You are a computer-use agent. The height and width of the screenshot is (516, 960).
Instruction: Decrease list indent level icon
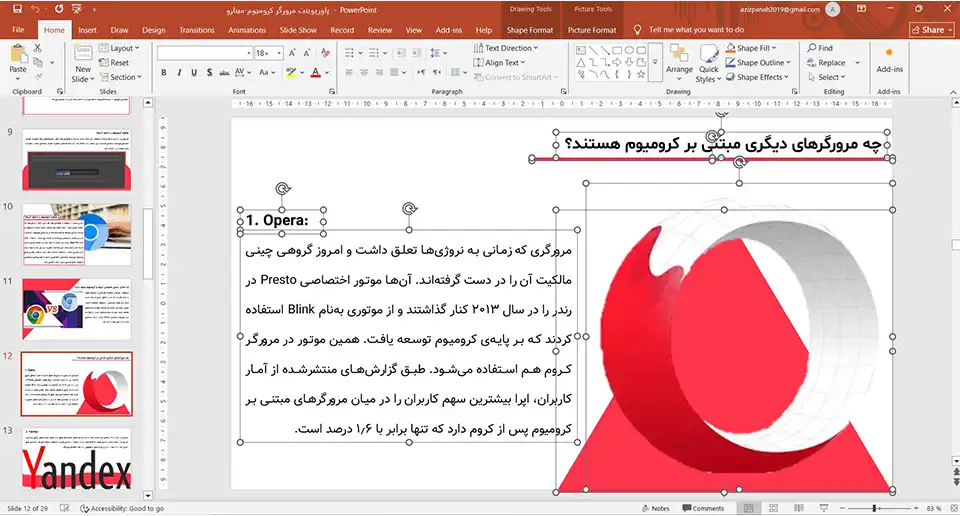[401, 53]
